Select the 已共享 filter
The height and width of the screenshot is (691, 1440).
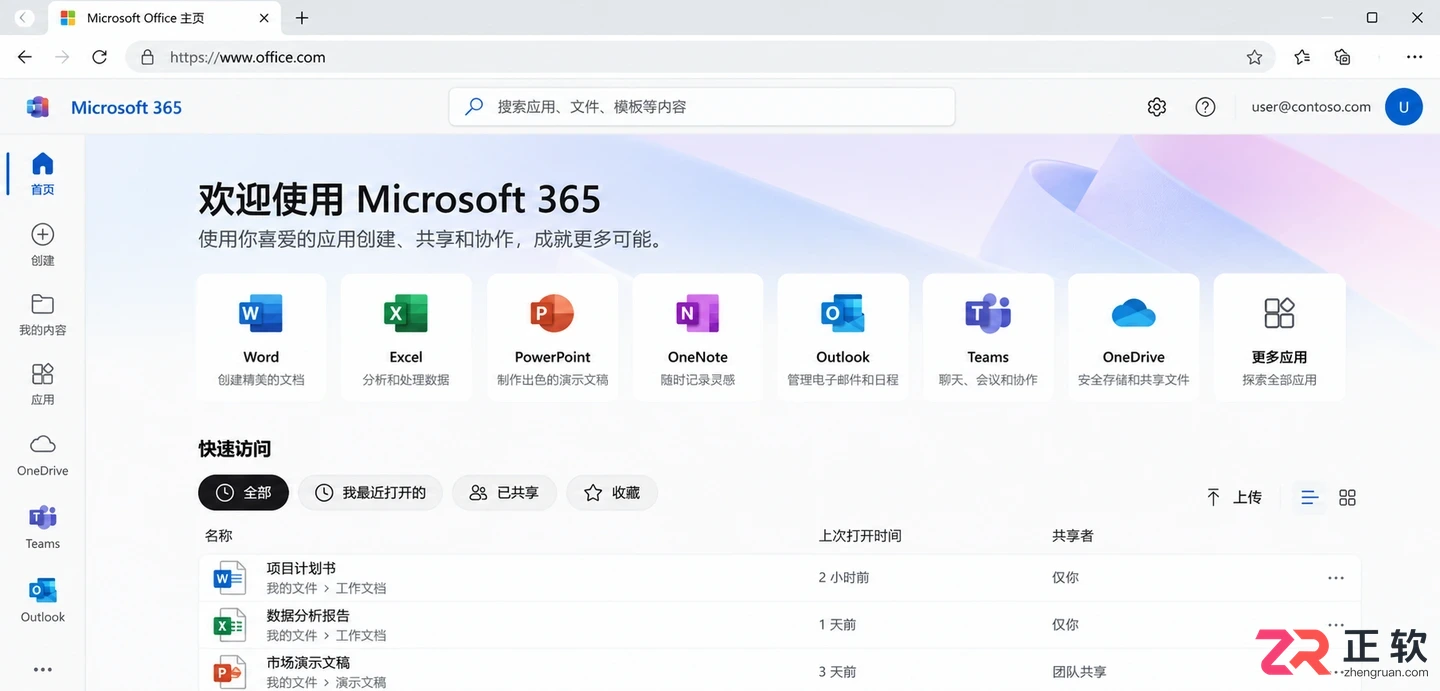click(x=504, y=492)
